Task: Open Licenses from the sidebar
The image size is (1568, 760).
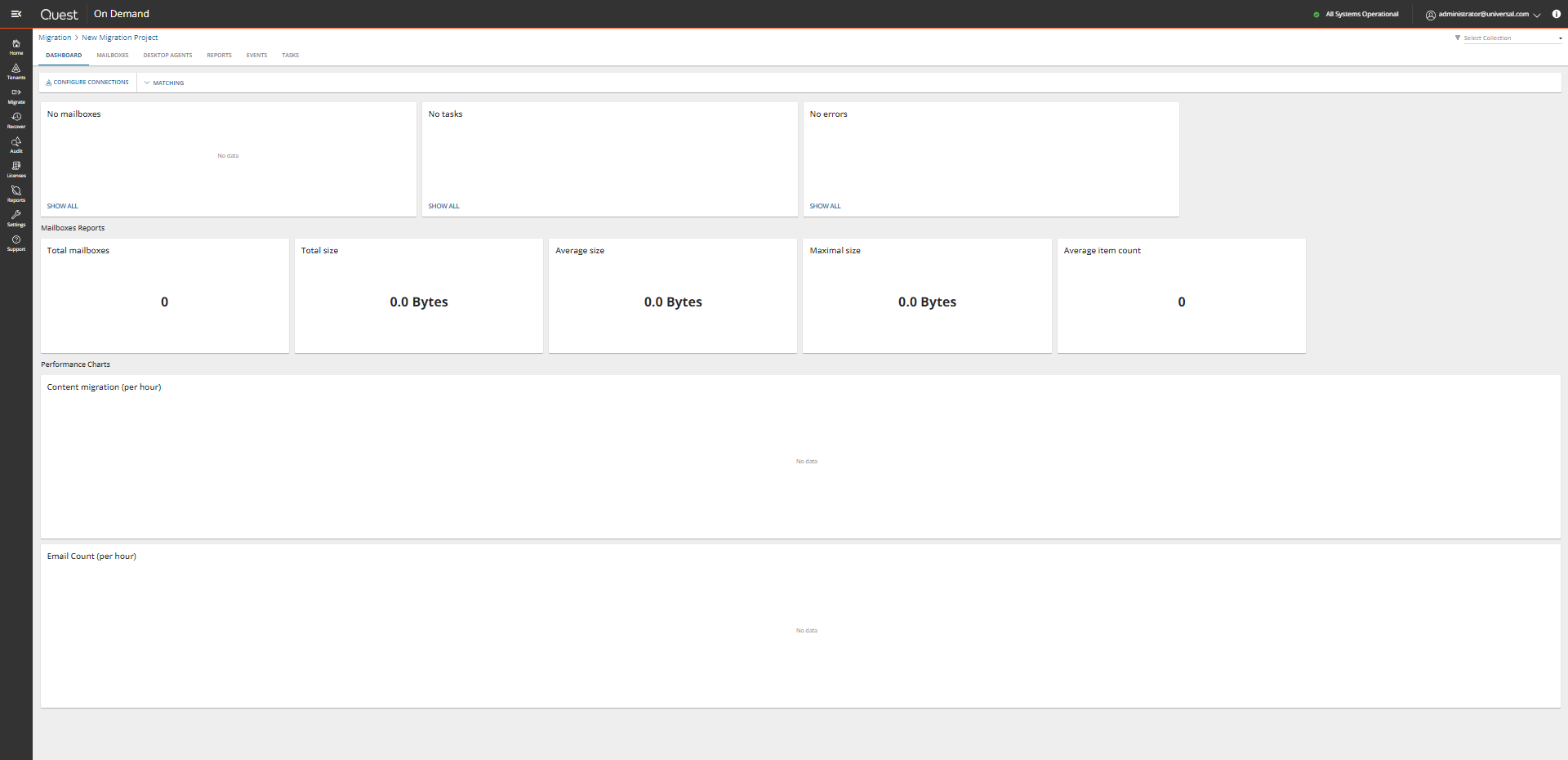Action: (x=16, y=169)
